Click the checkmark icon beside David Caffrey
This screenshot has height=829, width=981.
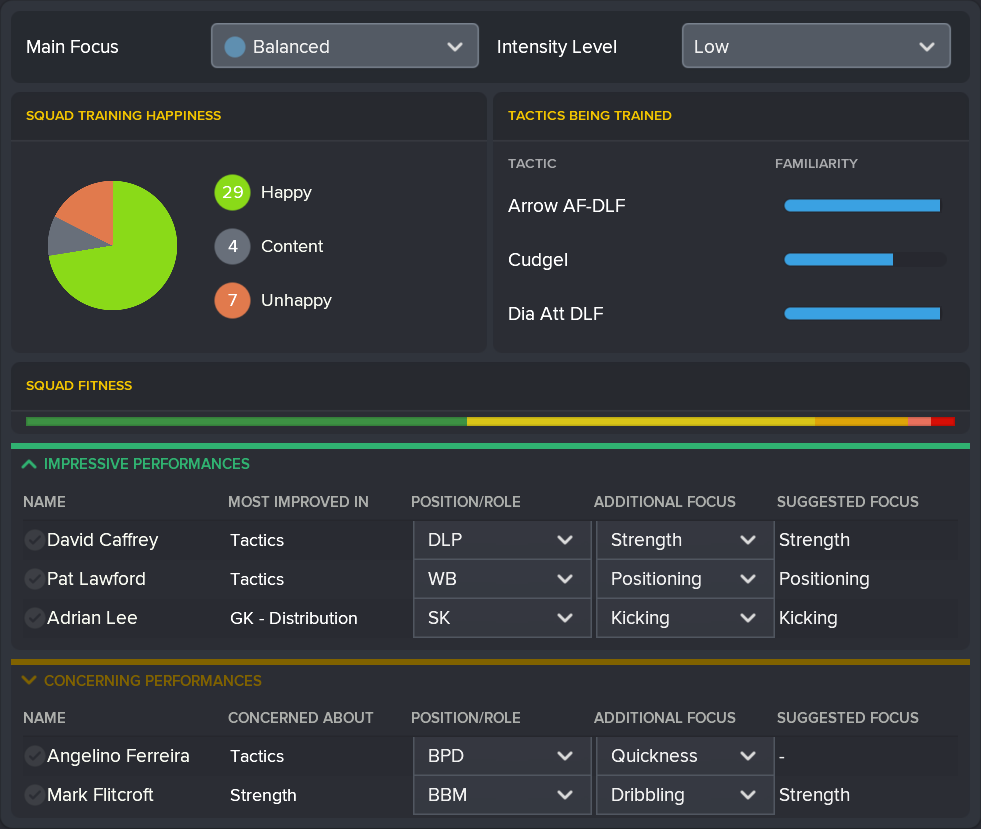coord(34,540)
